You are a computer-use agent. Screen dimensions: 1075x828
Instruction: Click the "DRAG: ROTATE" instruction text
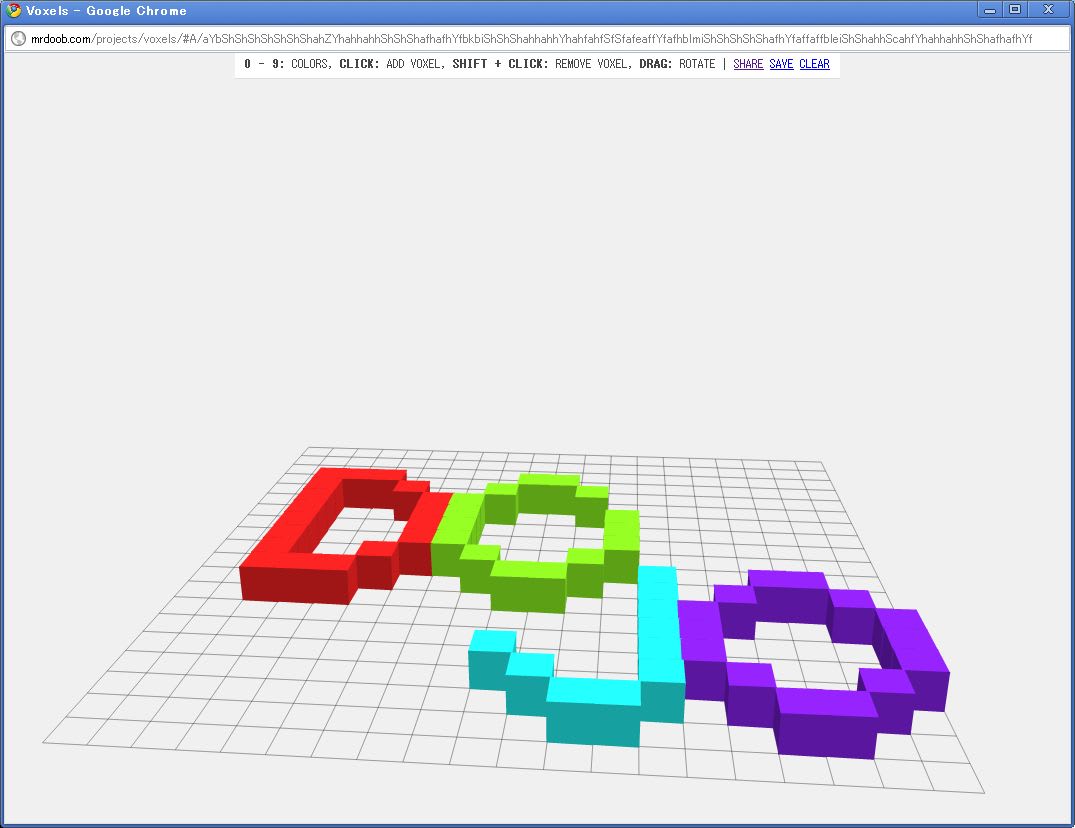(677, 64)
